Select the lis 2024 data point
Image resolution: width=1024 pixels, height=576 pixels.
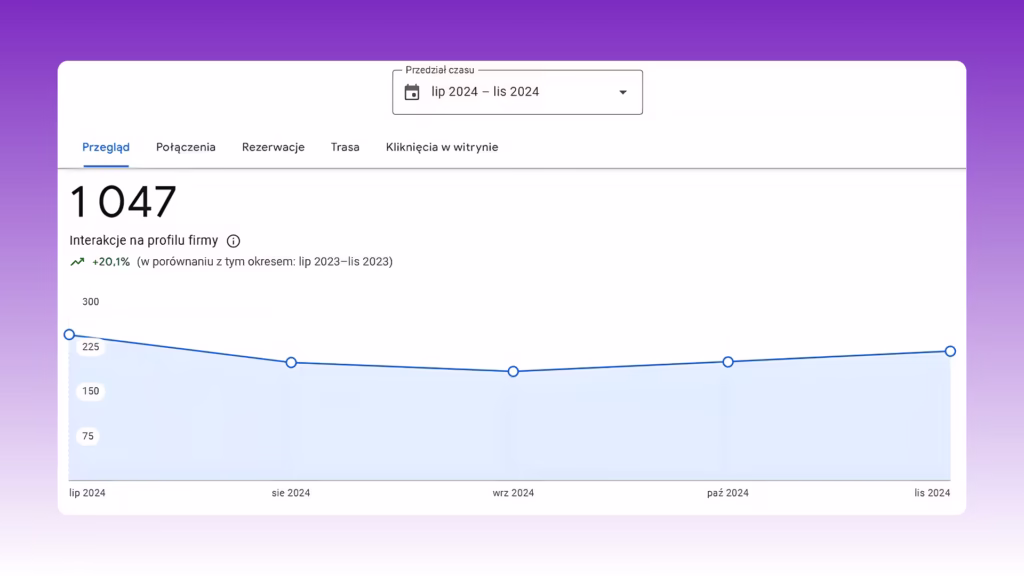950,351
